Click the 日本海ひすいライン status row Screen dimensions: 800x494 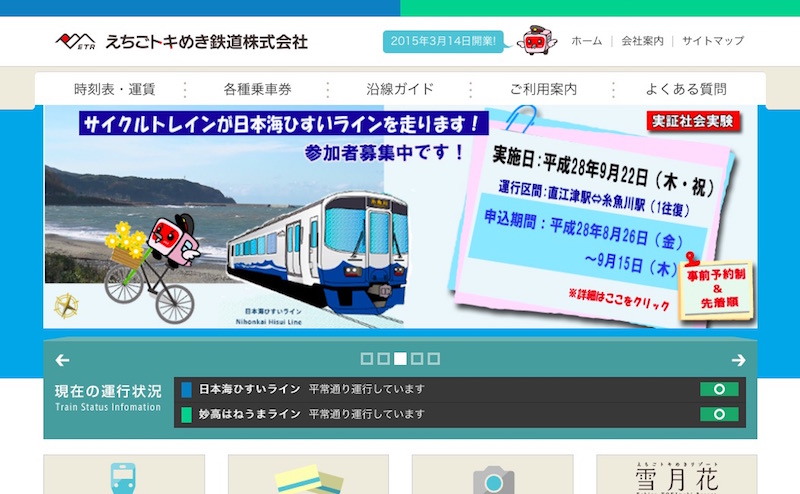(x=460, y=389)
